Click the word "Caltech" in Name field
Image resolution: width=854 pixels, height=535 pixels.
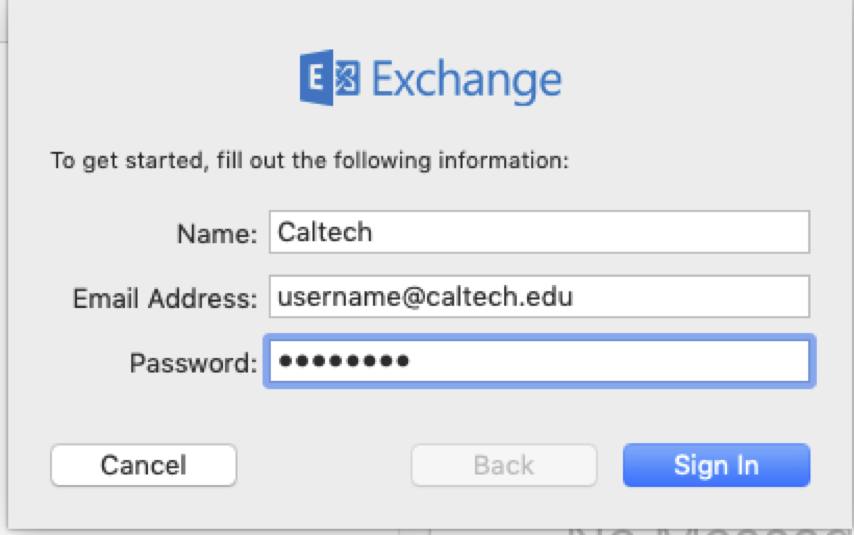[325, 233]
